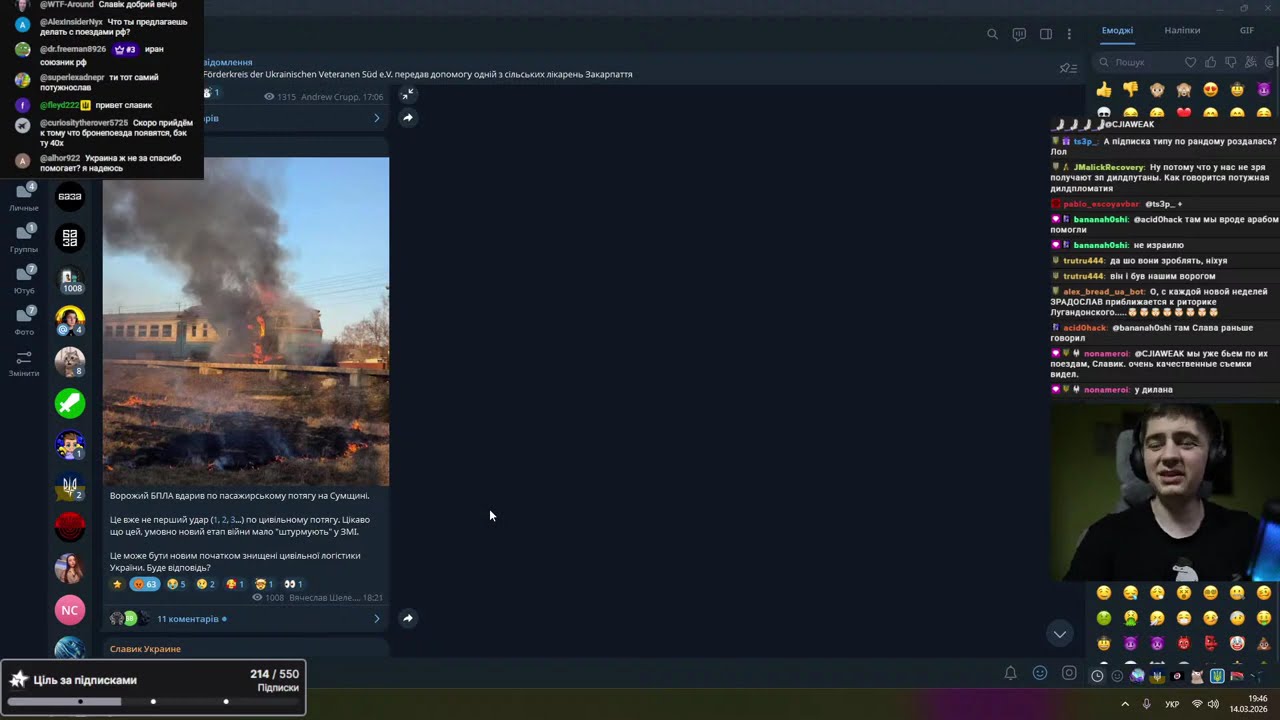Insert the yellow thumbs-down emoji
The height and width of the screenshot is (720, 1280).
point(1130,90)
